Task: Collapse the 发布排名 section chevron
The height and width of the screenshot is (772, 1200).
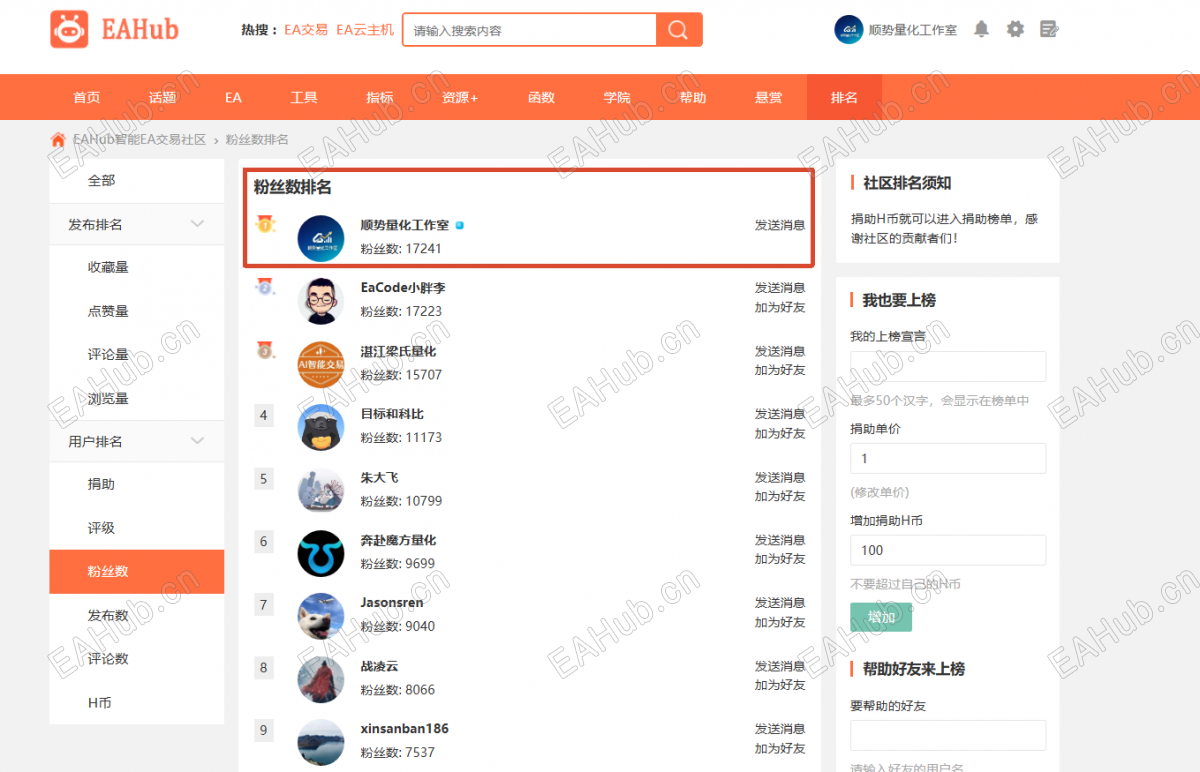Action: [x=197, y=224]
